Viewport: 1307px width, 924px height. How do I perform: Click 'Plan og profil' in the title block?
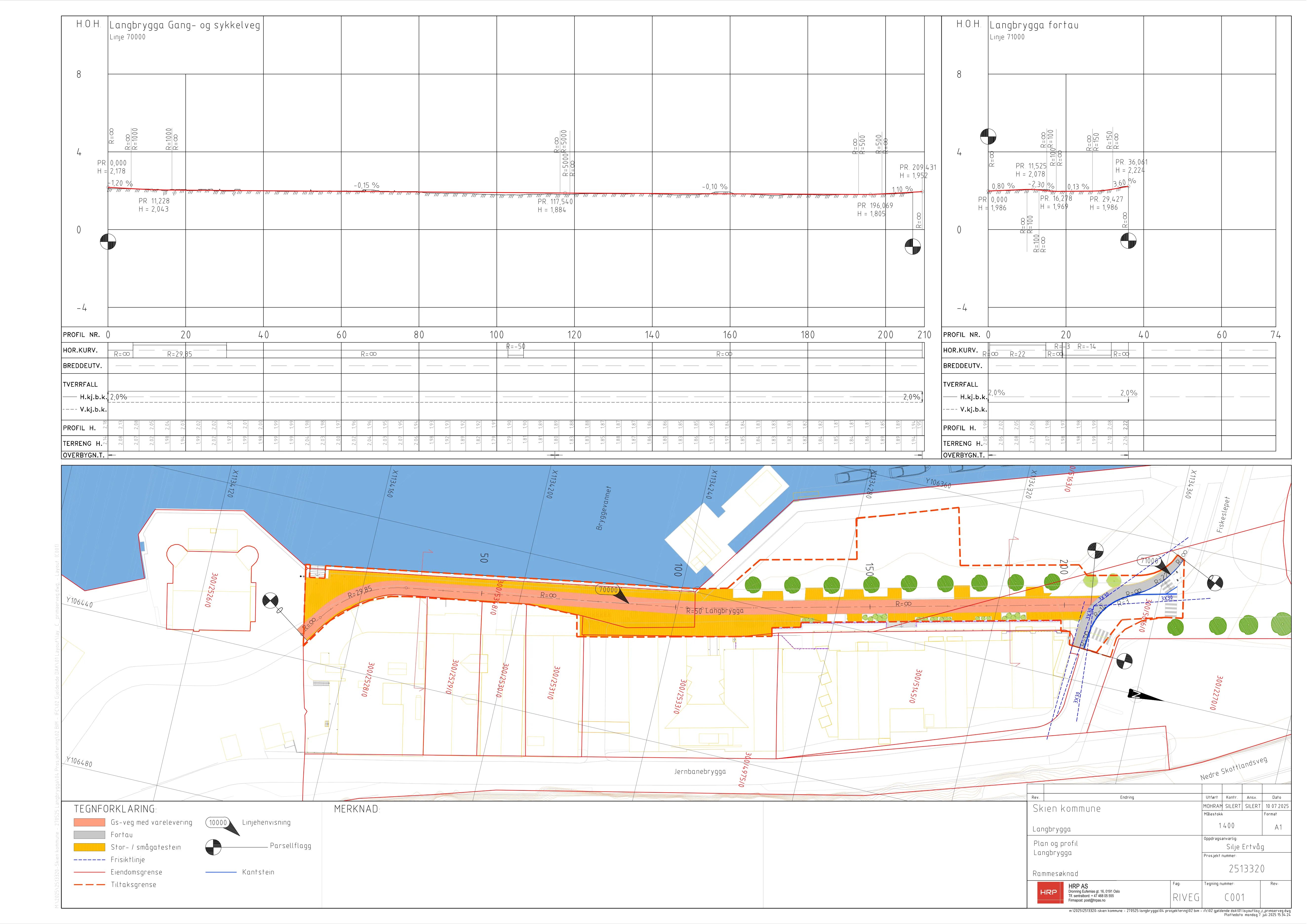1055,844
